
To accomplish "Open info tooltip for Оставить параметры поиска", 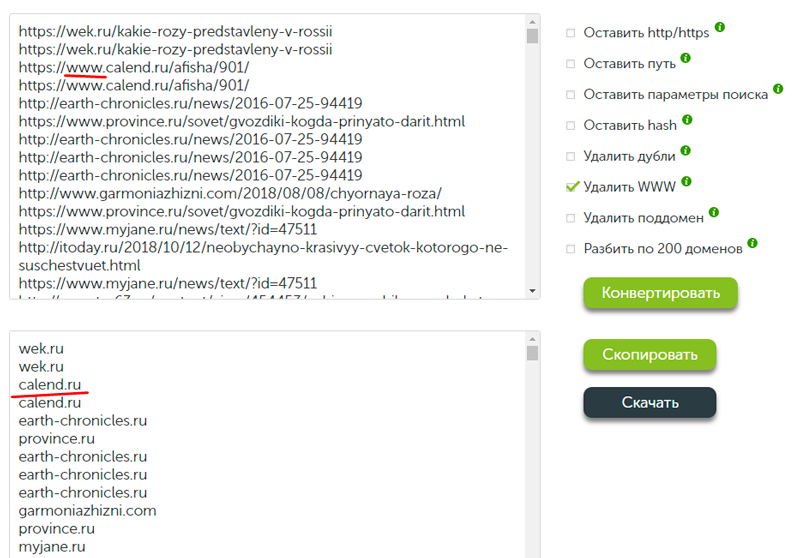I will point(778,89).
